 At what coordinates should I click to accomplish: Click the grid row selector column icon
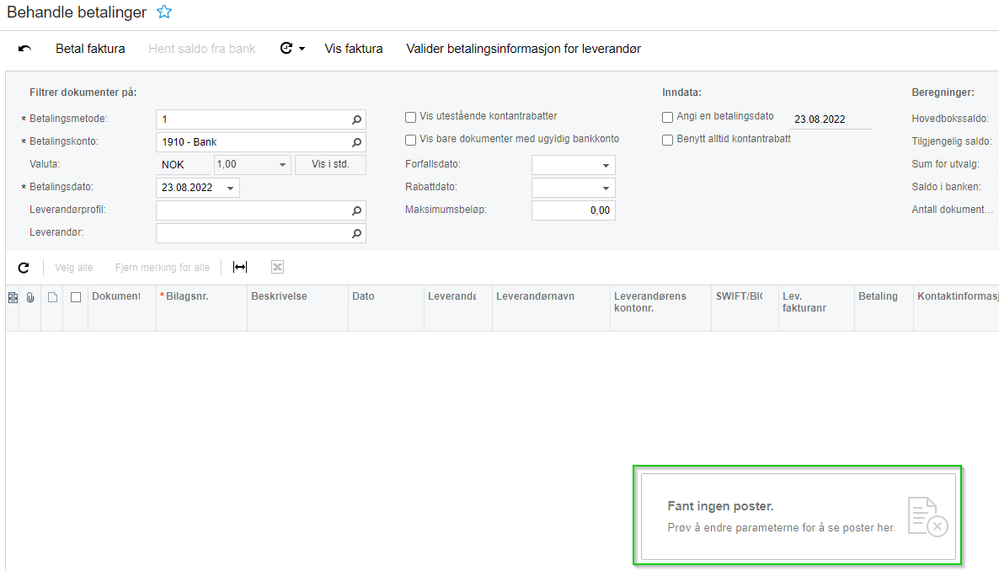tap(13, 297)
